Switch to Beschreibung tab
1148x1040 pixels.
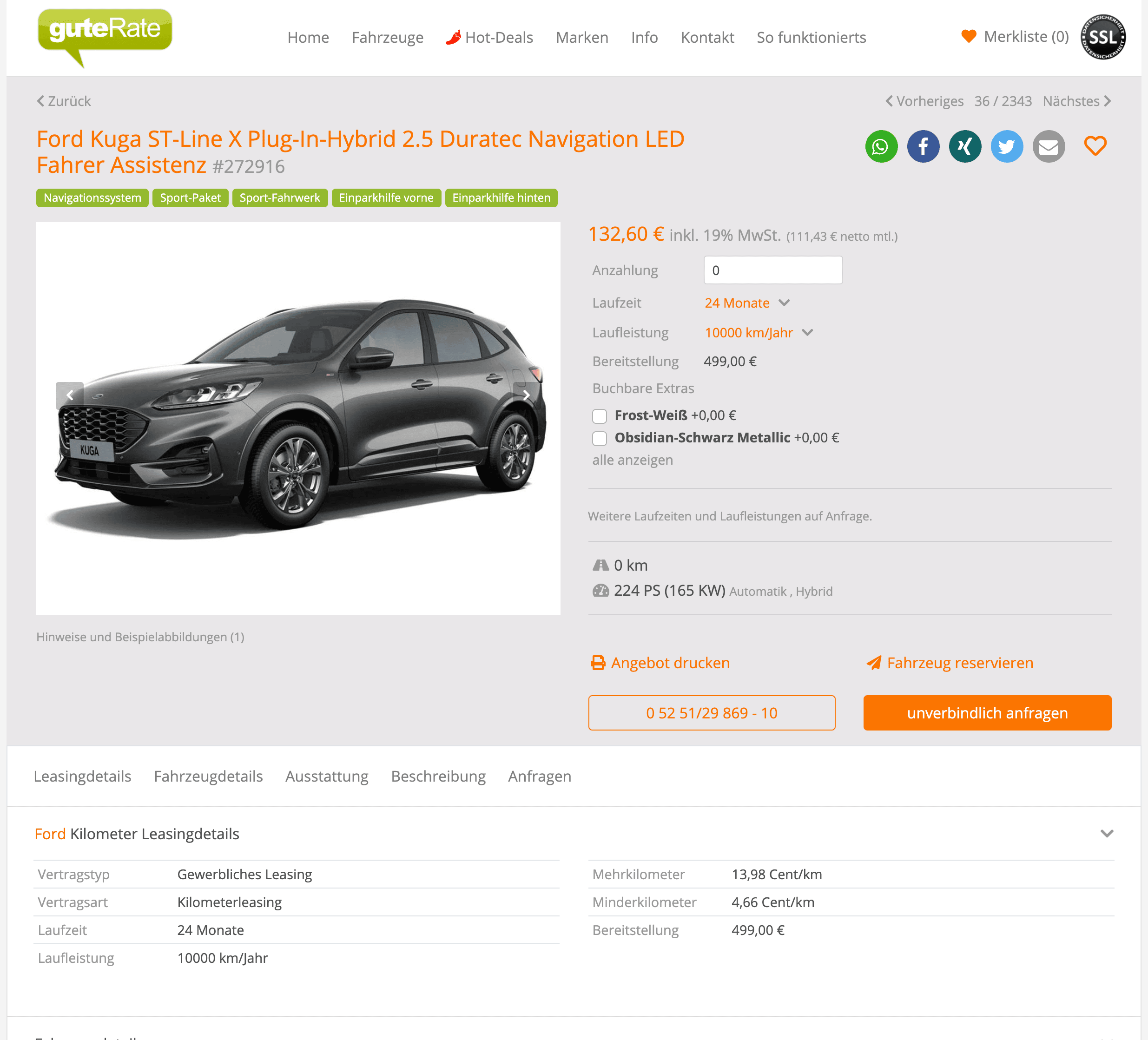[438, 776]
